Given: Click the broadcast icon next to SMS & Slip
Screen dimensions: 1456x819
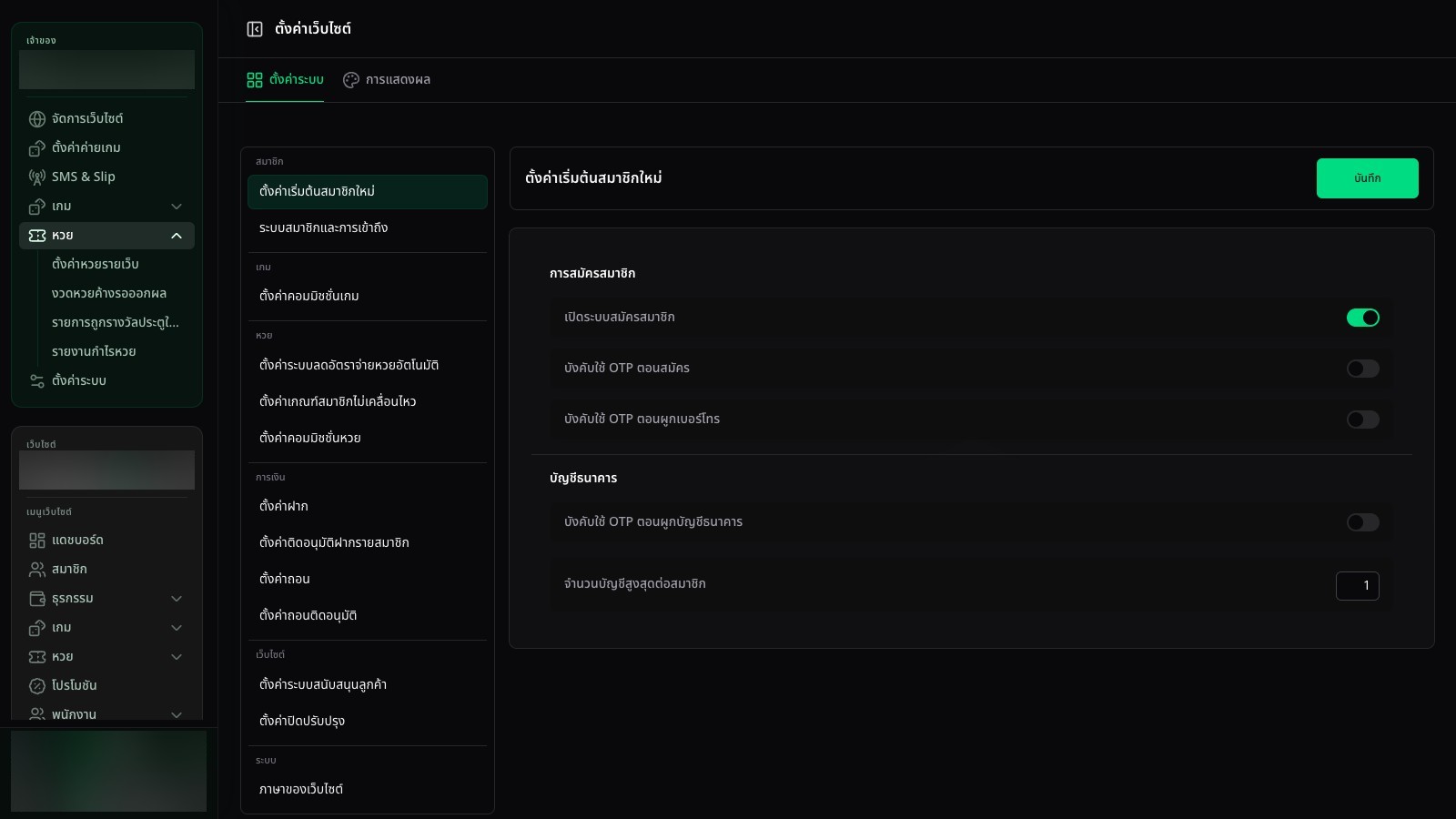Looking at the screenshot, I should pyautogui.click(x=37, y=177).
